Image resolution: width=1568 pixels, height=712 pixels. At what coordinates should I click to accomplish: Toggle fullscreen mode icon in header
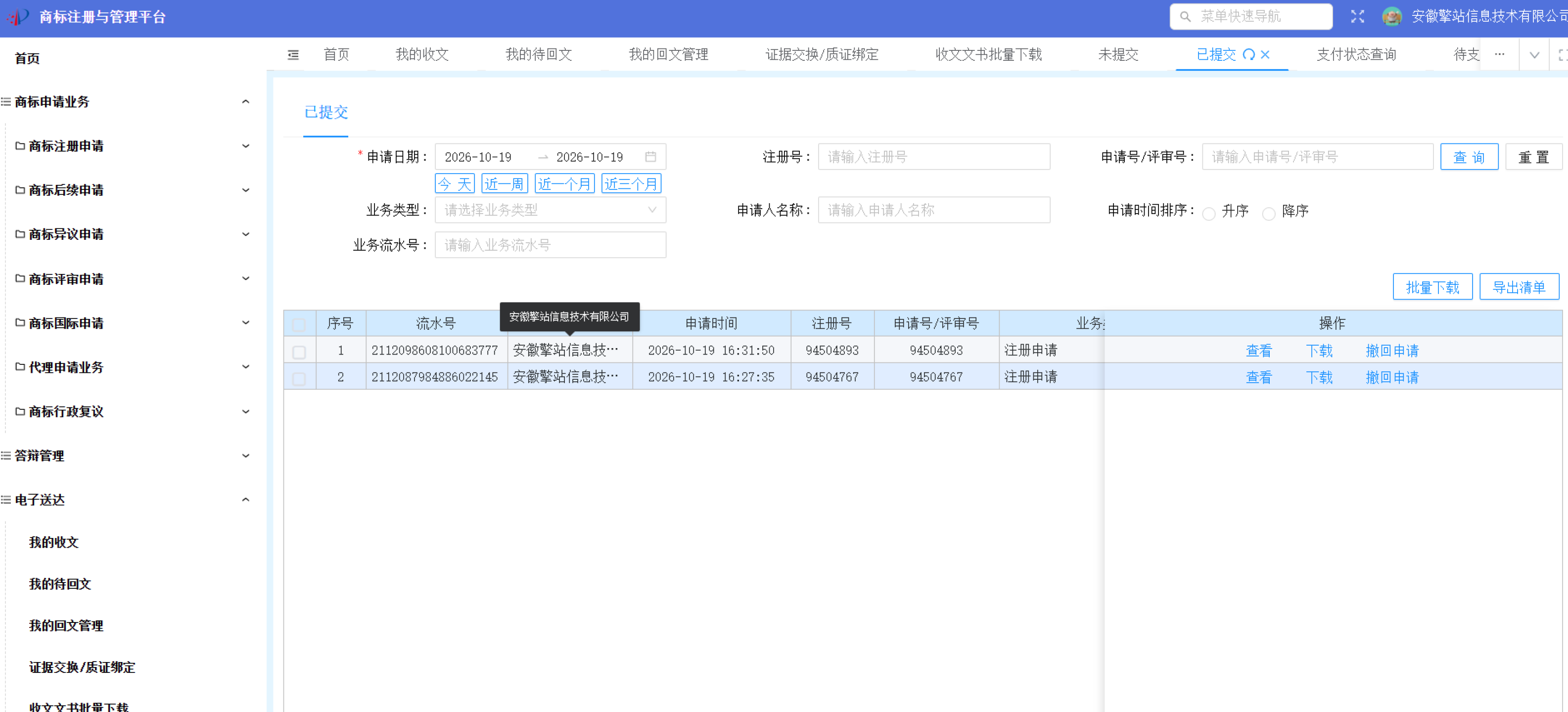point(1357,16)
